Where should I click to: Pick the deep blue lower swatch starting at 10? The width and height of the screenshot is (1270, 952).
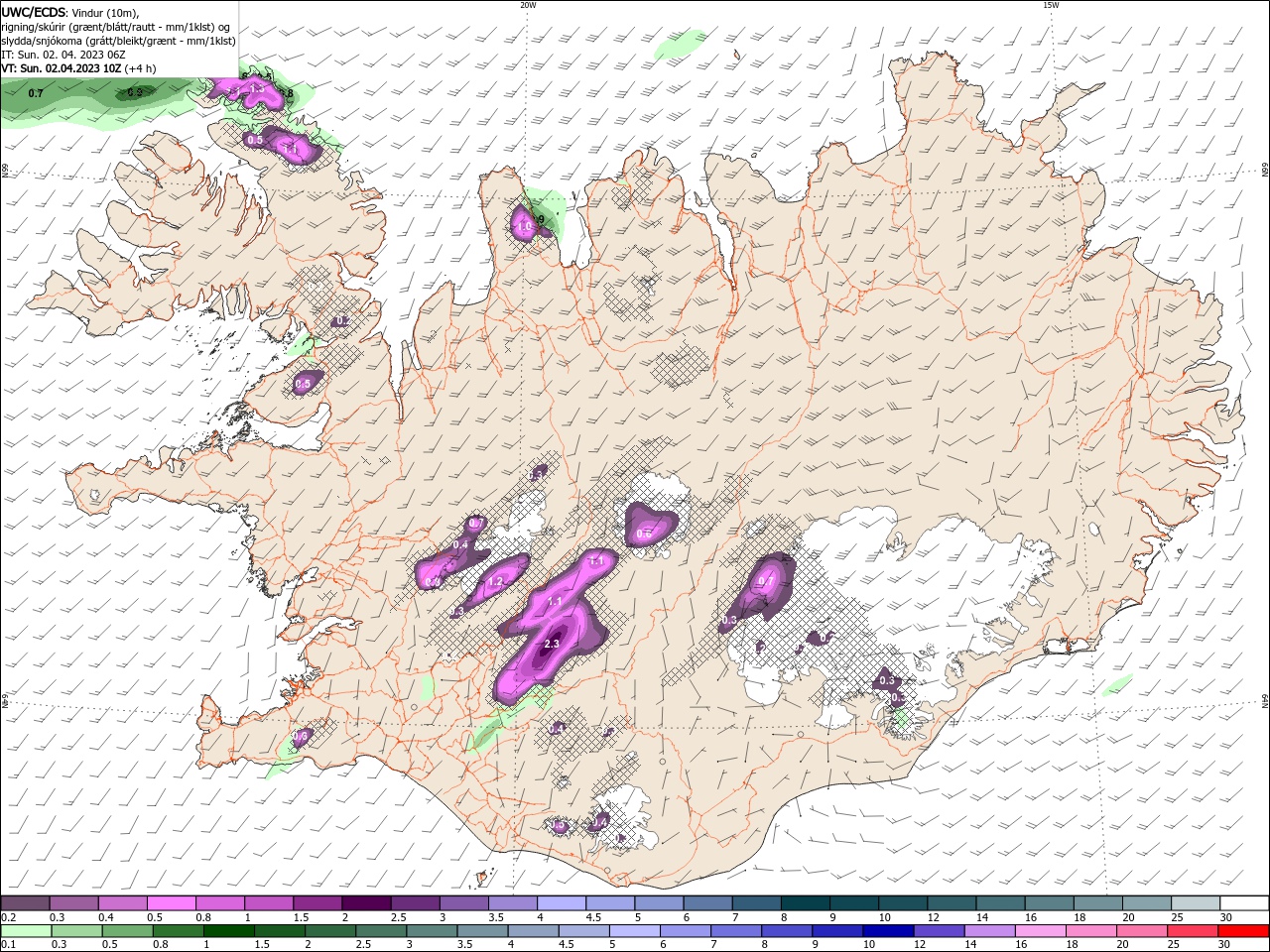click(x=887, y=931)
